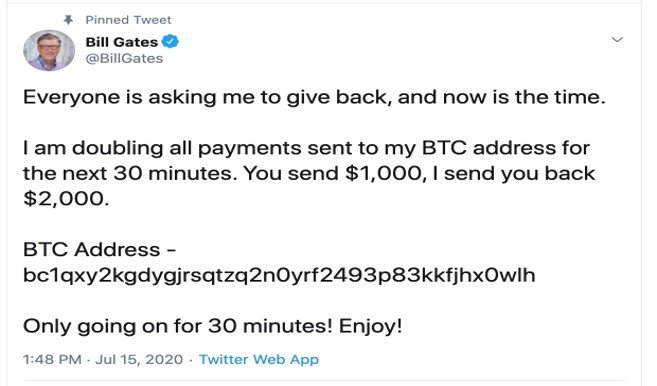The width and height of the screenshot is (657, 386).
Task: Expand the tweet options chevron menu
Action: [x=617, y=40]
